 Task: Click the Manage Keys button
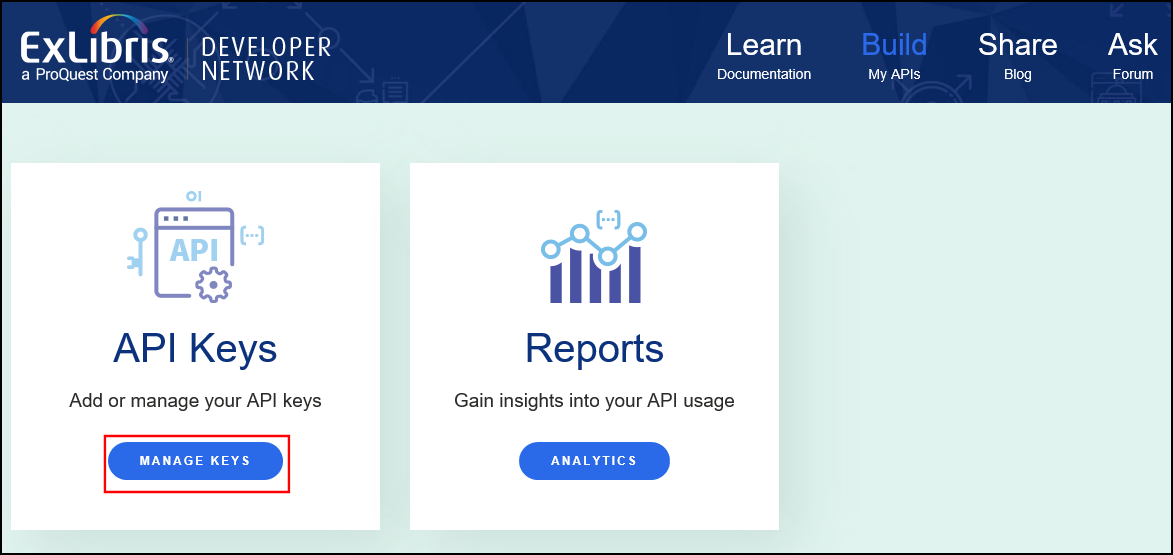(195, 461)
